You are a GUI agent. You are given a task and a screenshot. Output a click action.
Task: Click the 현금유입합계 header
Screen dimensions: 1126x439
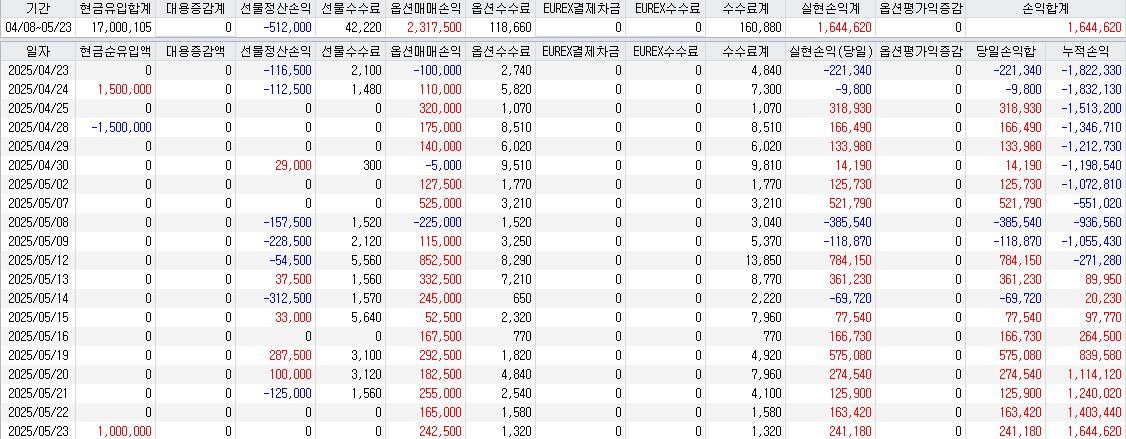[x=115, y=9]
